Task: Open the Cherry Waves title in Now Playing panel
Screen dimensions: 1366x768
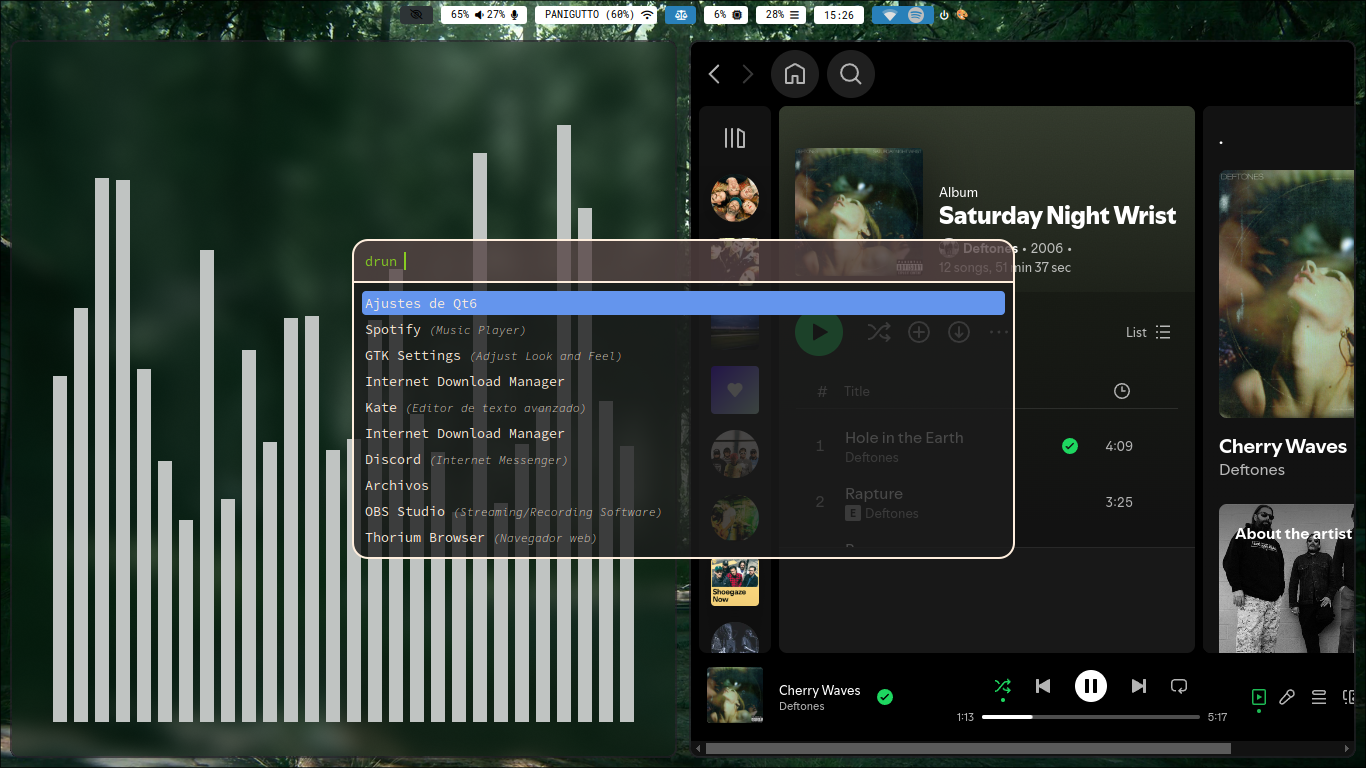Action: (x=1283, y=447)
